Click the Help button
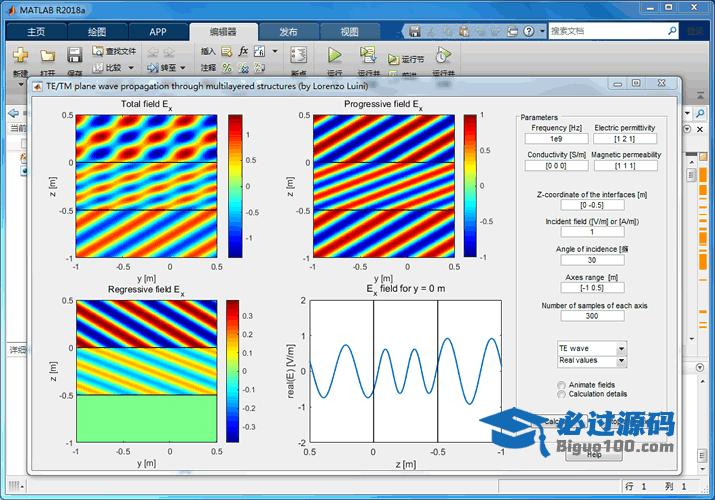Viewport: 715px width, 500px height. [x=594, y=454]
